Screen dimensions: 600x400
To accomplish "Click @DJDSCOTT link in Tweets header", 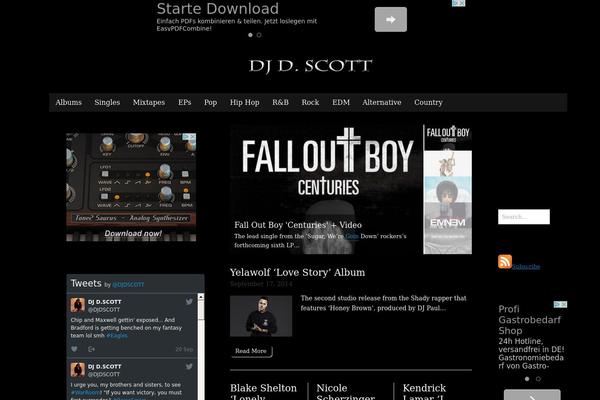I will pyautogui.click(x=128, y=284).
